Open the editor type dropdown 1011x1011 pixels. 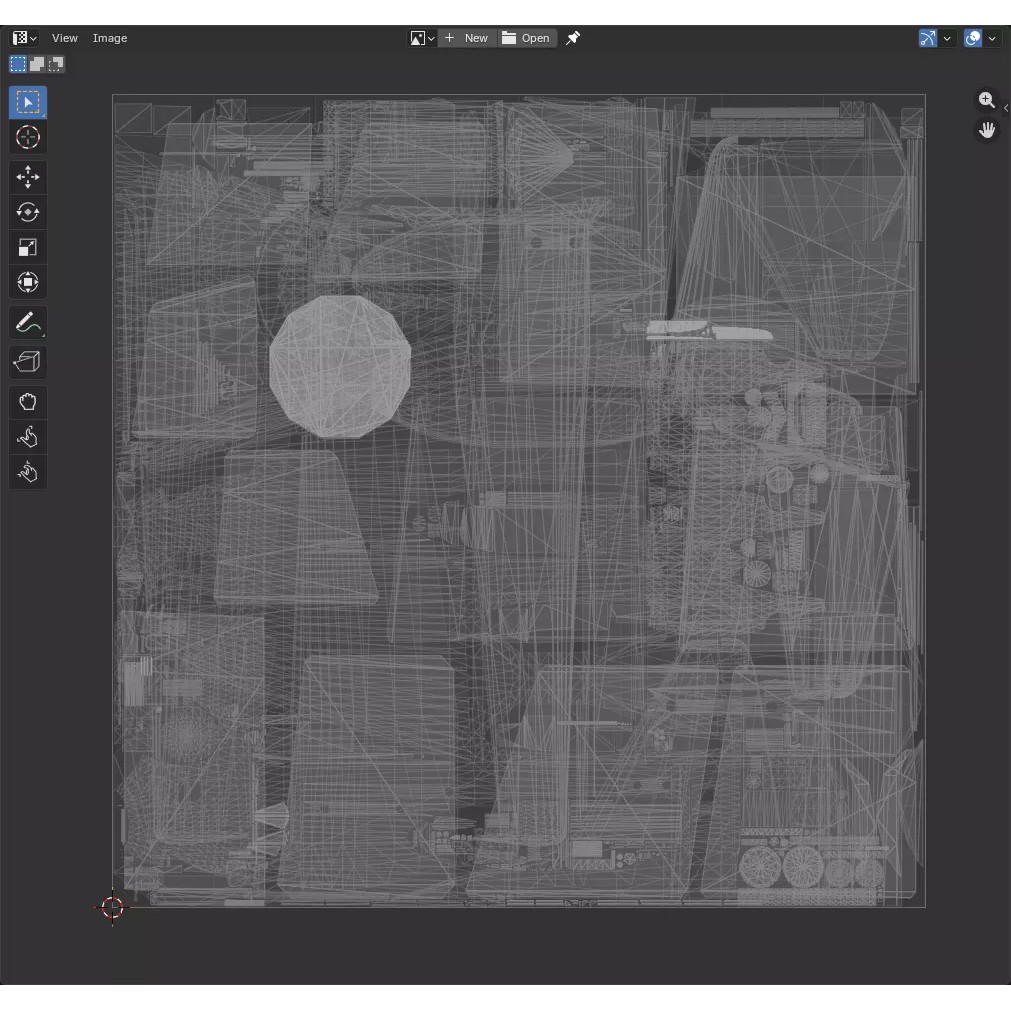[25, 38]
